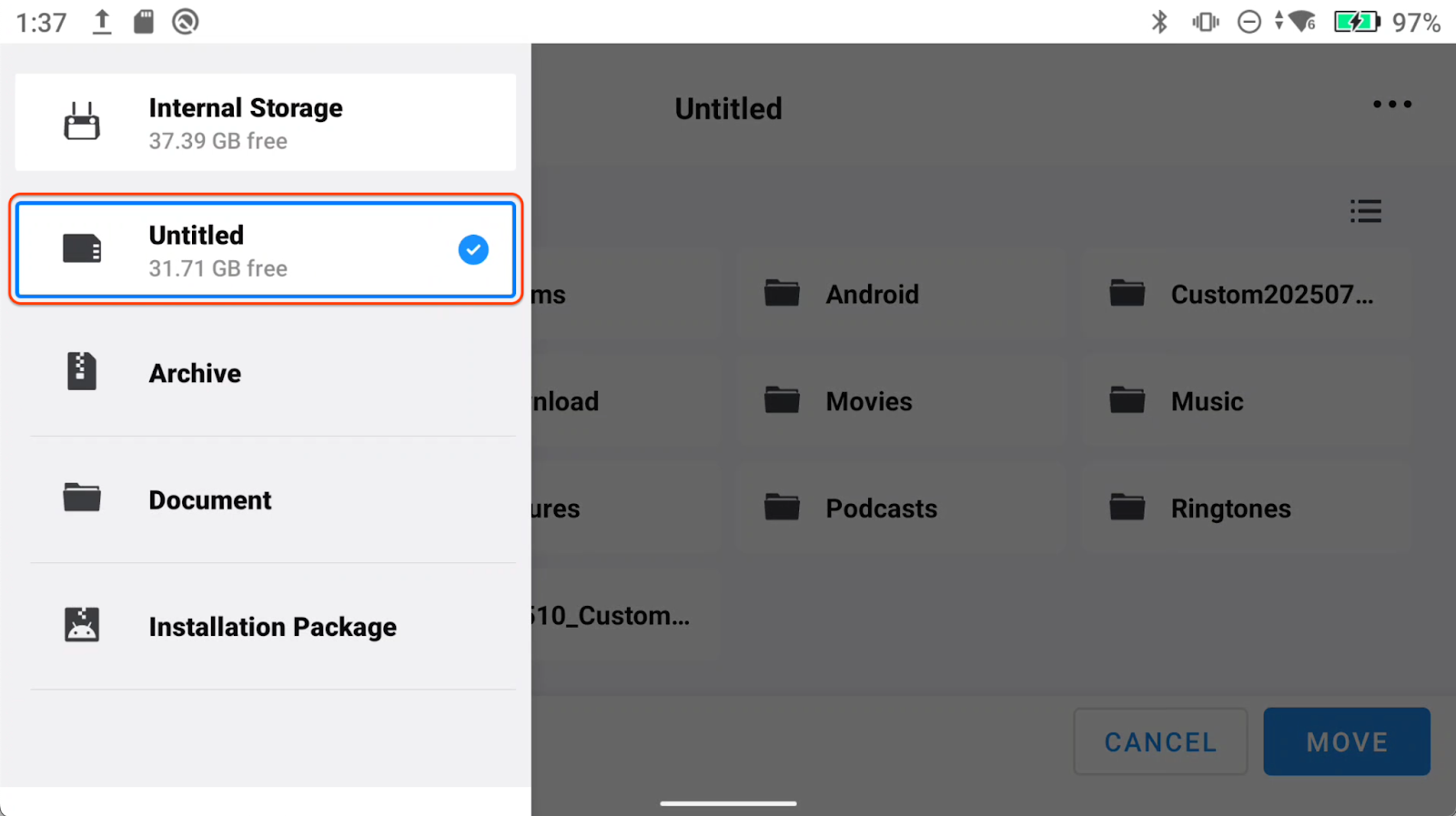1456x816 pixels.
Task: Click the Archive zip file icon
Action: pos(82,371)
